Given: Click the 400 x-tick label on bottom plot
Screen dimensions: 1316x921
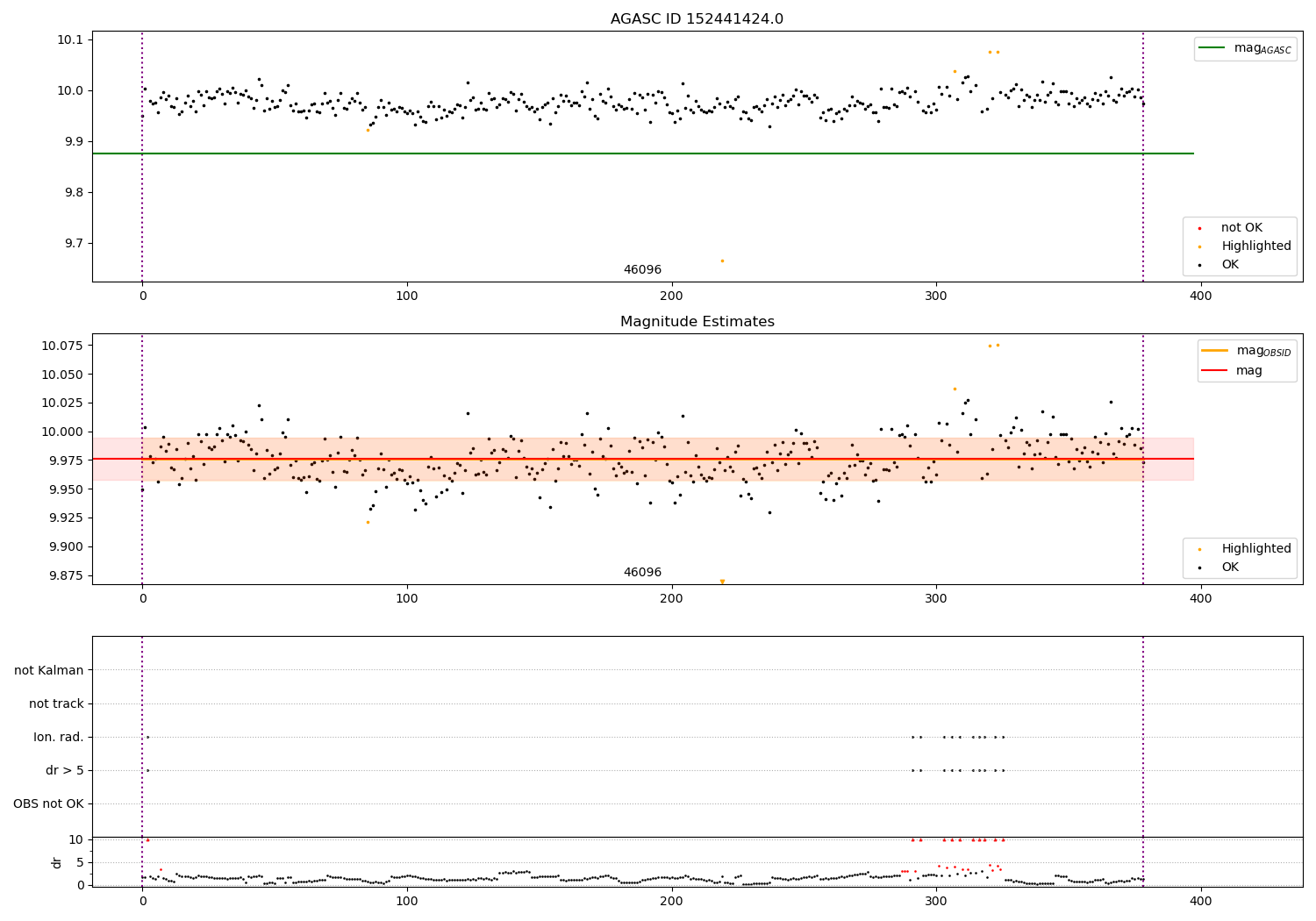Looking at the screenshot, I should point(1200,901).
